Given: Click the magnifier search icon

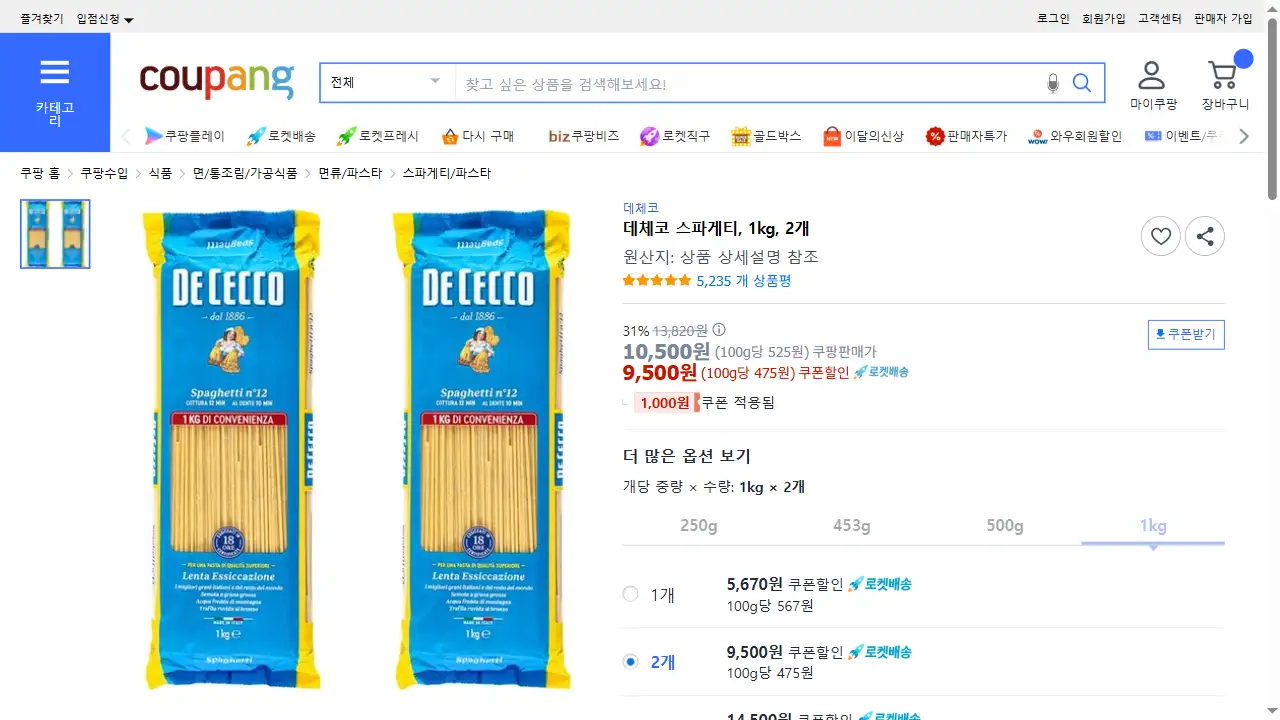Looking at the screenshot, I should (1082, 83).
